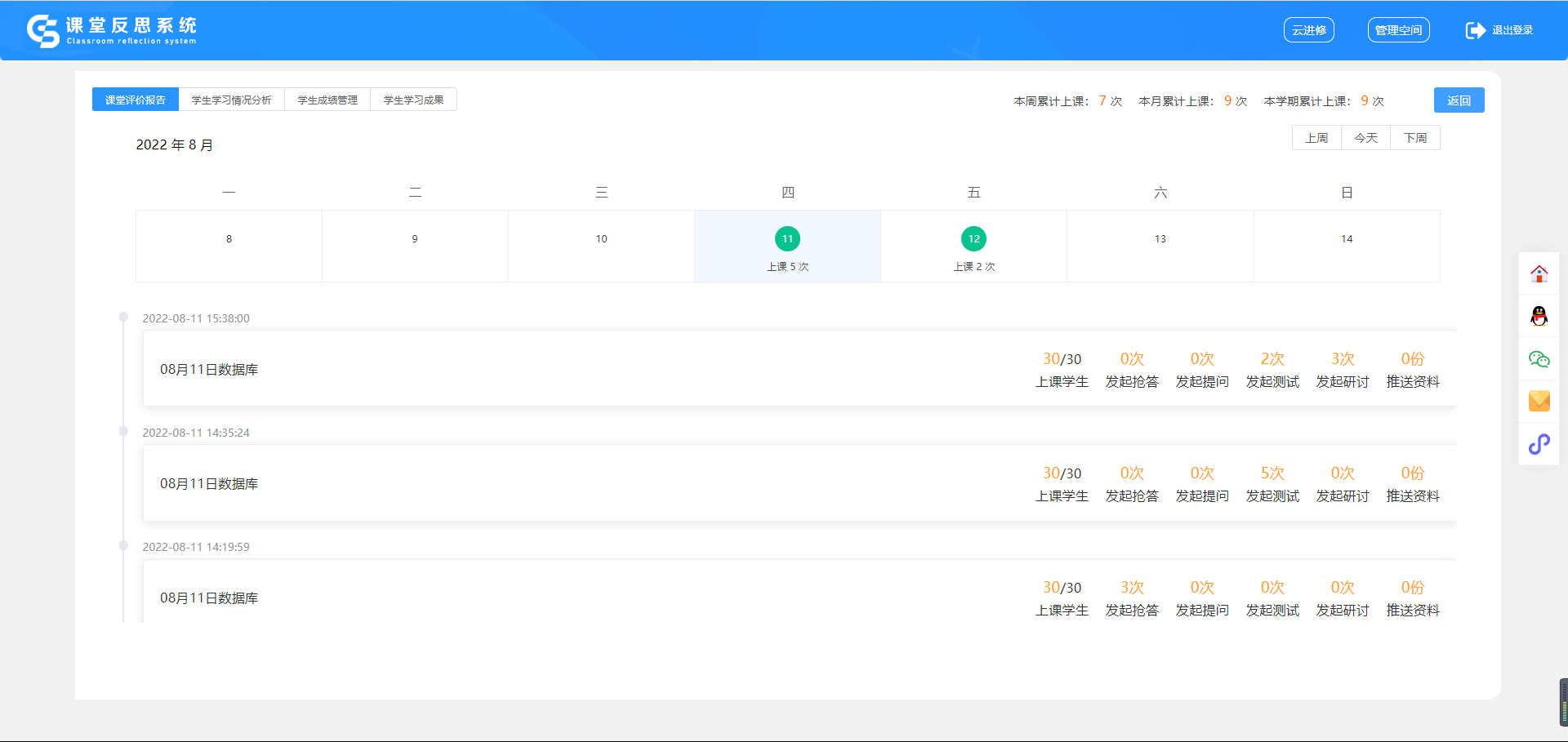
Task: Select the 课堂评价报告 tab
Action: click(136, 100)
